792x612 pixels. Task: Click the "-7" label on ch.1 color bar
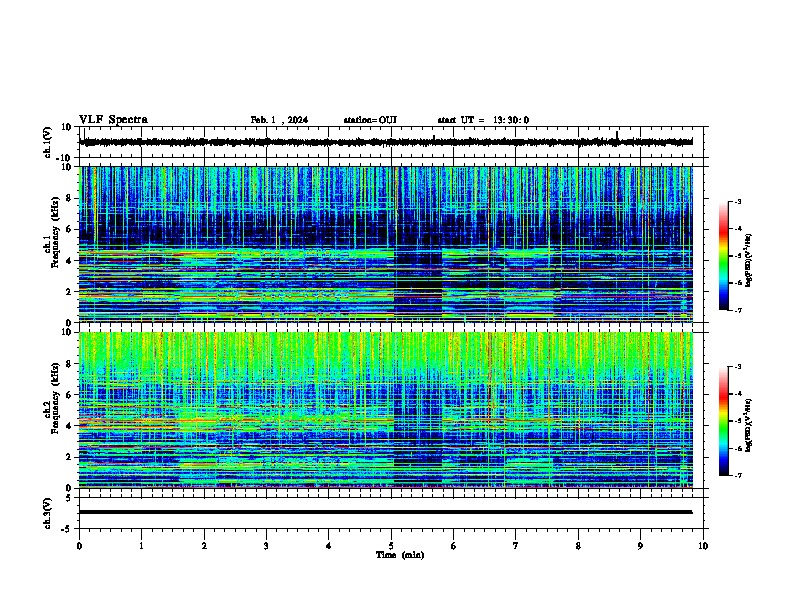(737, 310)
